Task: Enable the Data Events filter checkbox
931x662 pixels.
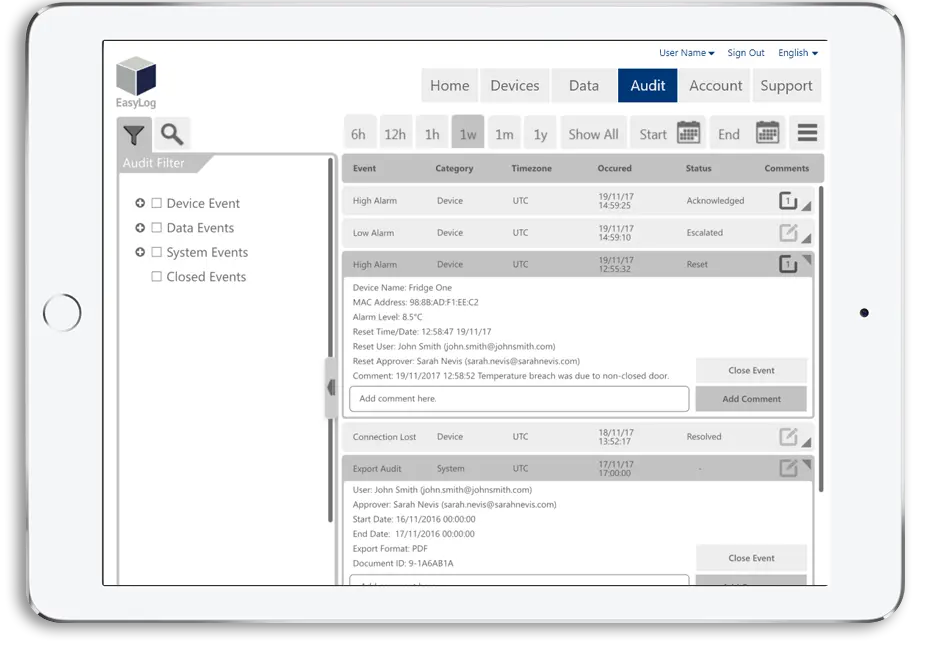Action: click(157, 227)
